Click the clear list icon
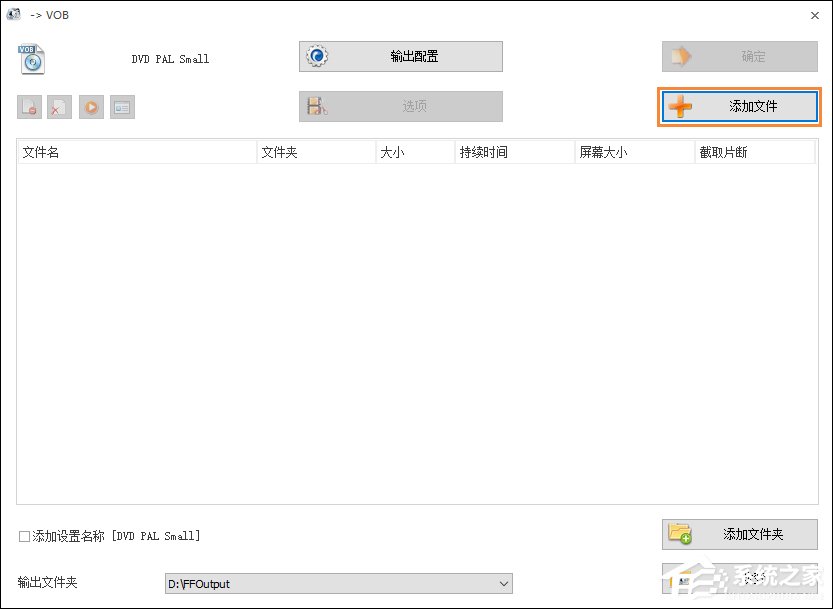 tap(60, 107)
